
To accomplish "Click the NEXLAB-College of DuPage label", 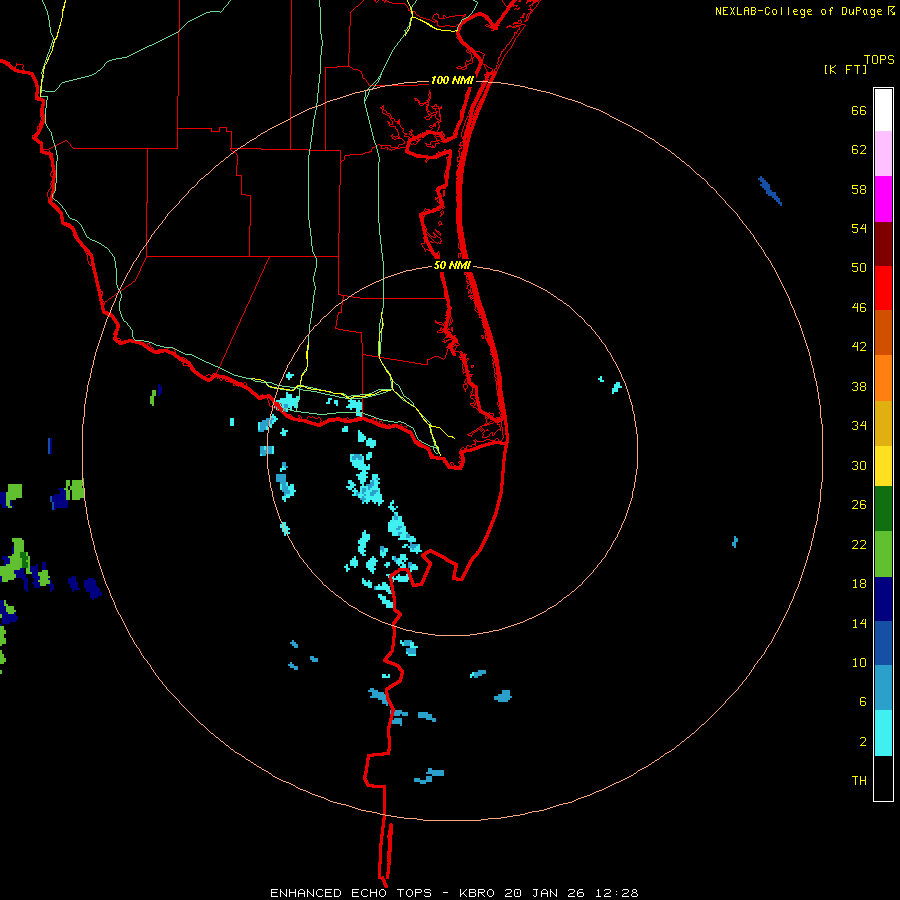I will pos(798,11).
